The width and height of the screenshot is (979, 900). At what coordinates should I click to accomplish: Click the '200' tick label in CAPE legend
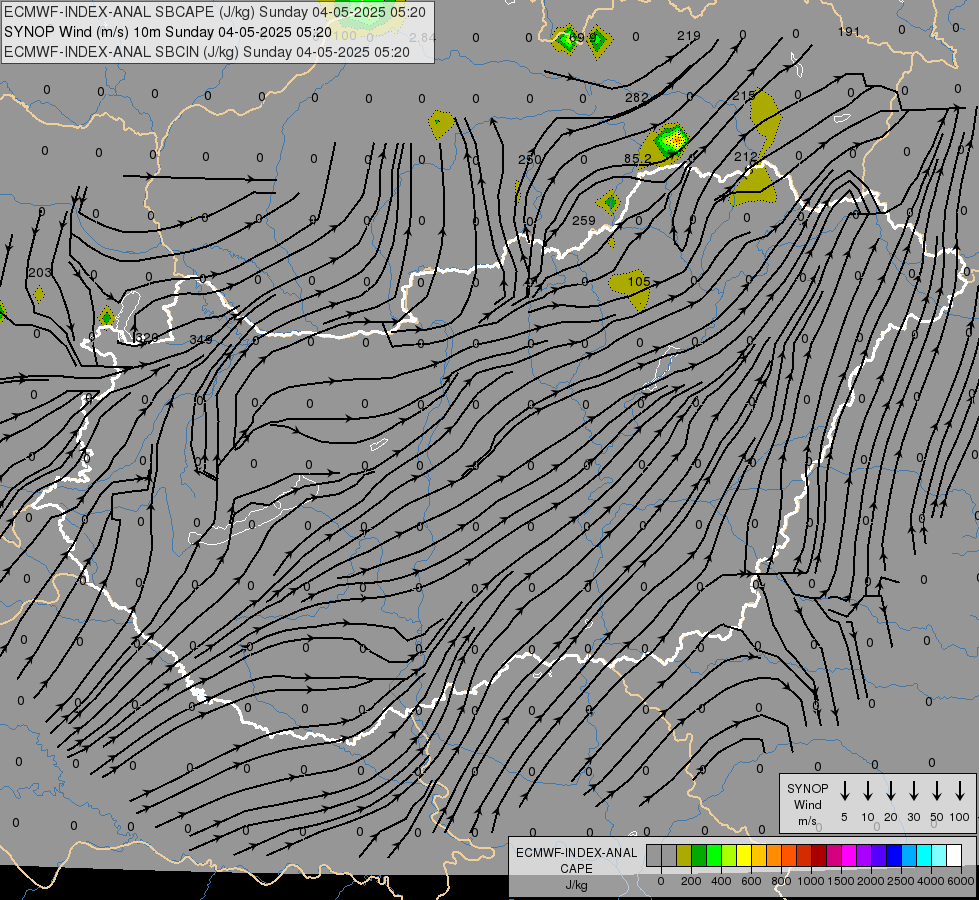click(x=691, y=881)
